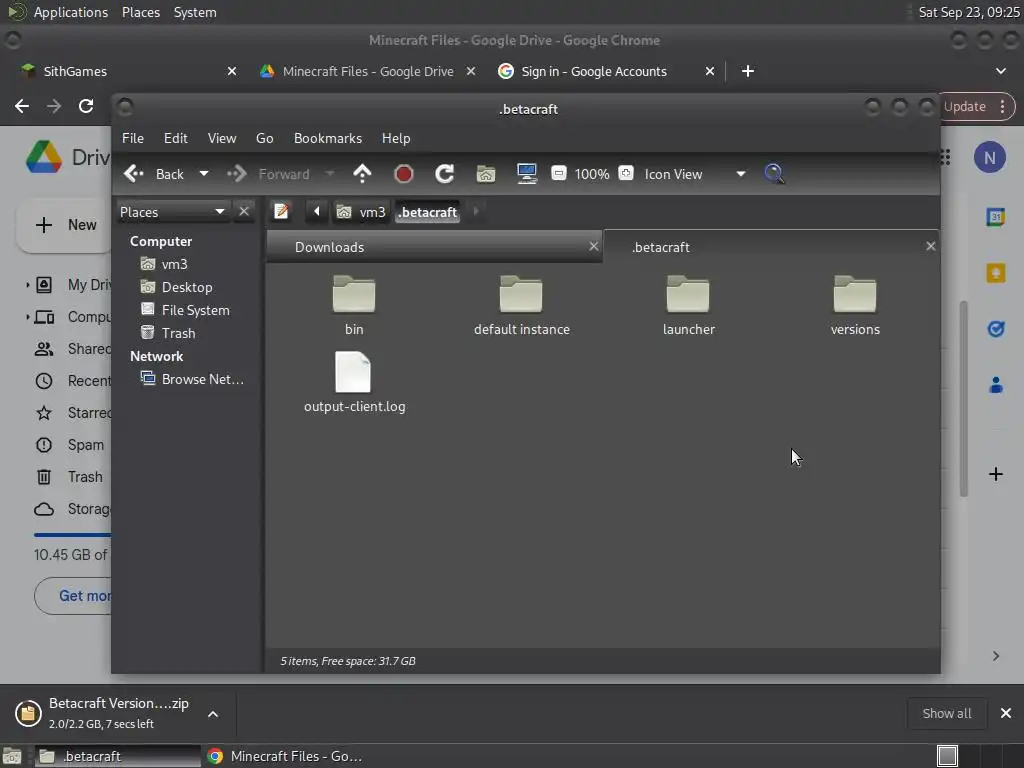Open Betacraft download options chevron
Image resolution: width=1024 pixels, height=768 pixels.
click(213, 714)
